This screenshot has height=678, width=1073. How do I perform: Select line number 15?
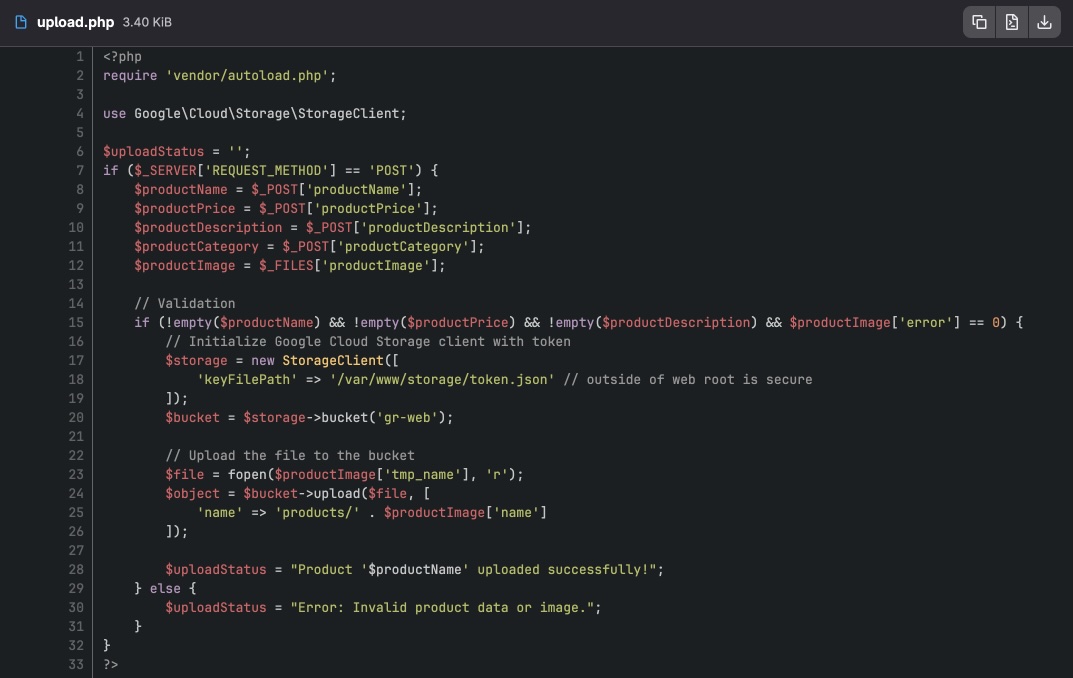(76, 322)
